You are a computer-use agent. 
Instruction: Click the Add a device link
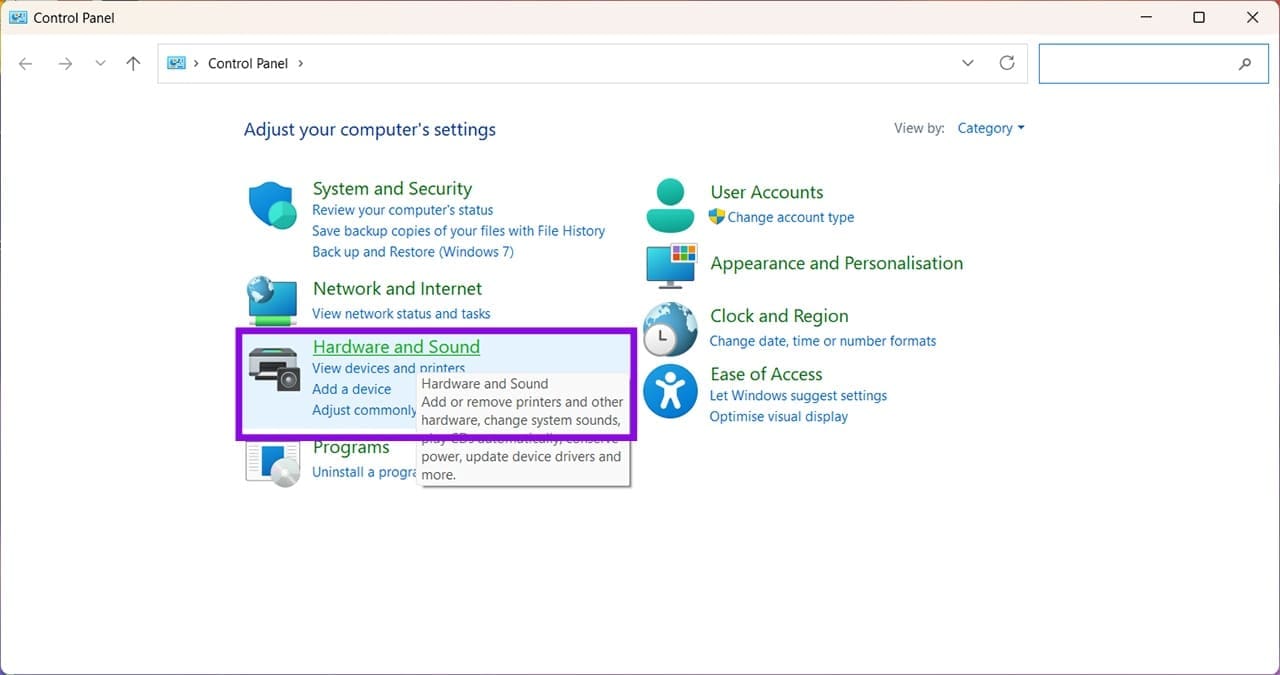click(351, 389)
